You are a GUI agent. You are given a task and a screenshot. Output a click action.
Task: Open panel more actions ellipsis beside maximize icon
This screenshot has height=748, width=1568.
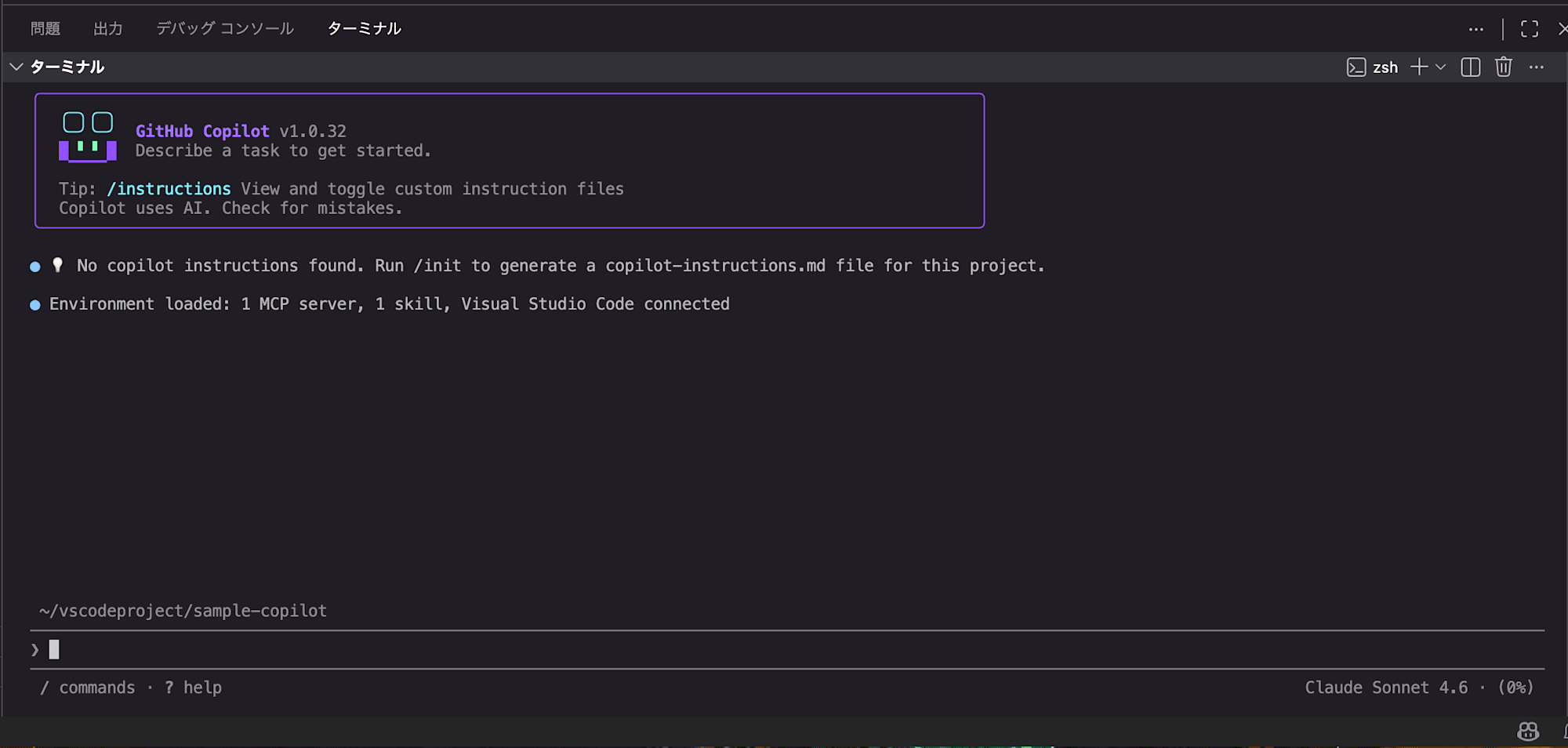[1476, 29]
